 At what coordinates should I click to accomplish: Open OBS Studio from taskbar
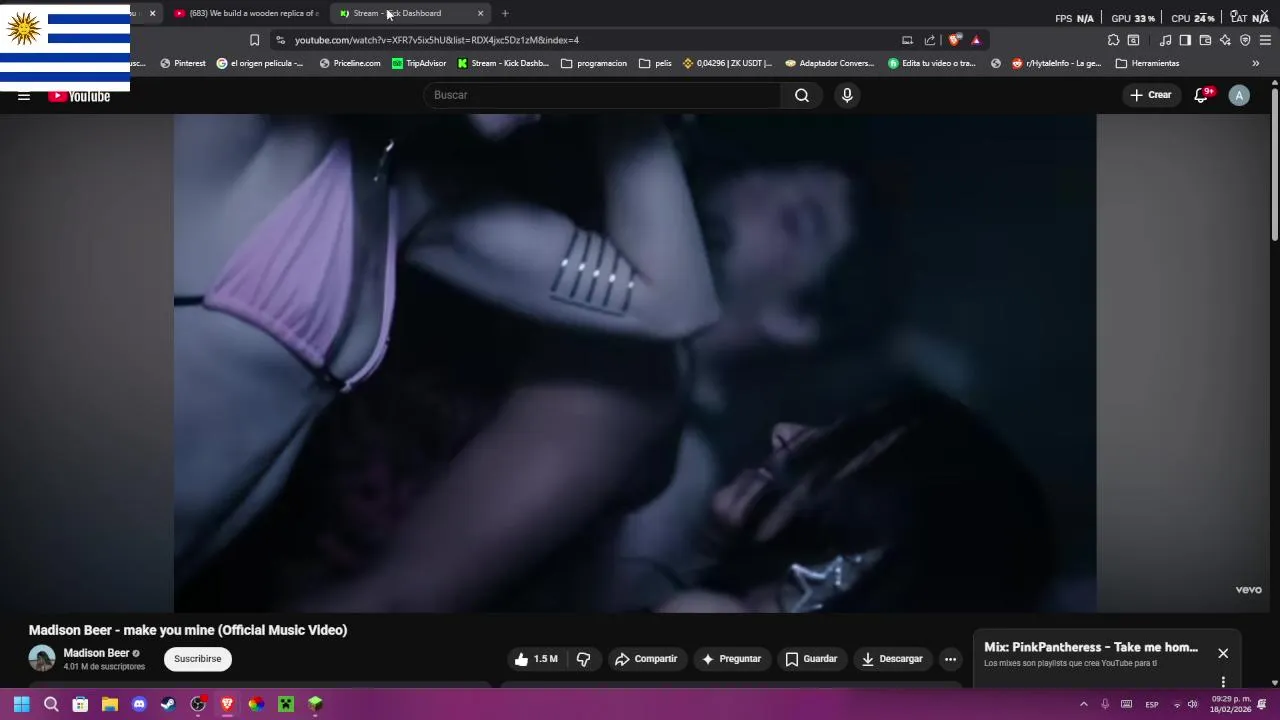click(x=198, y=704)
